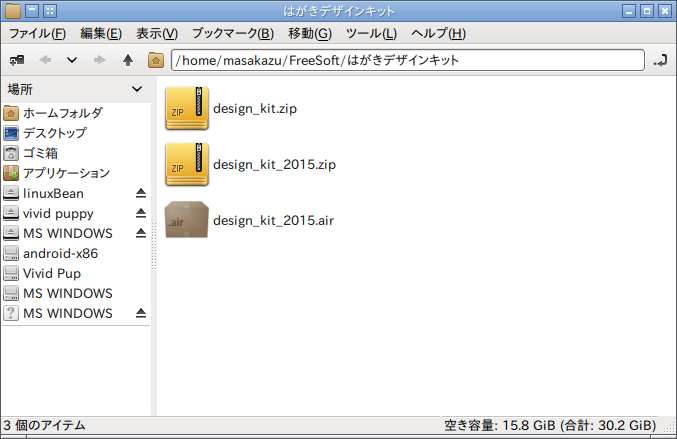
Task: Select the design_kit.zip file name
Action: pyautogui.click(x=255, y=108)
